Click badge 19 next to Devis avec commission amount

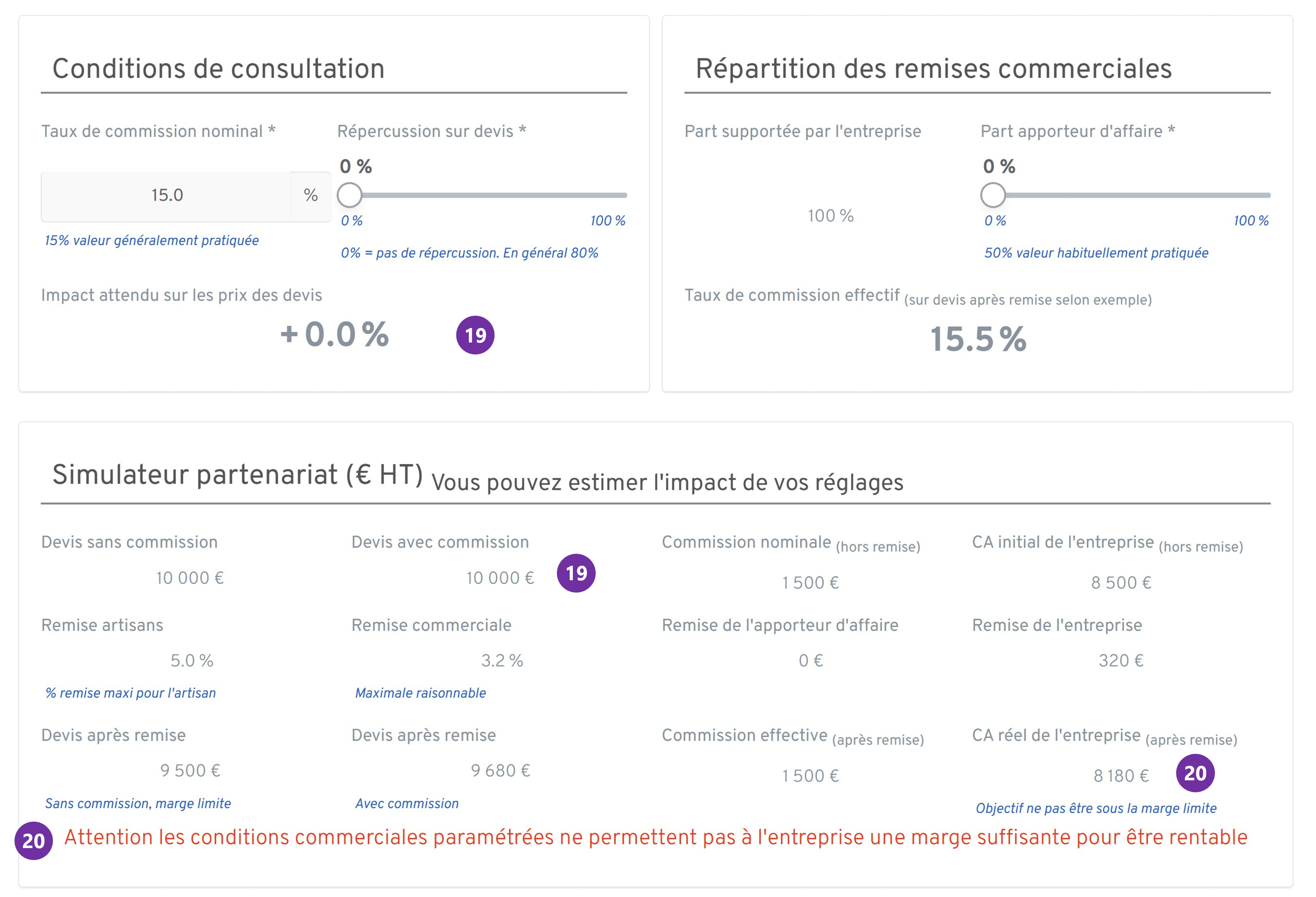click(x=576, y=573)
